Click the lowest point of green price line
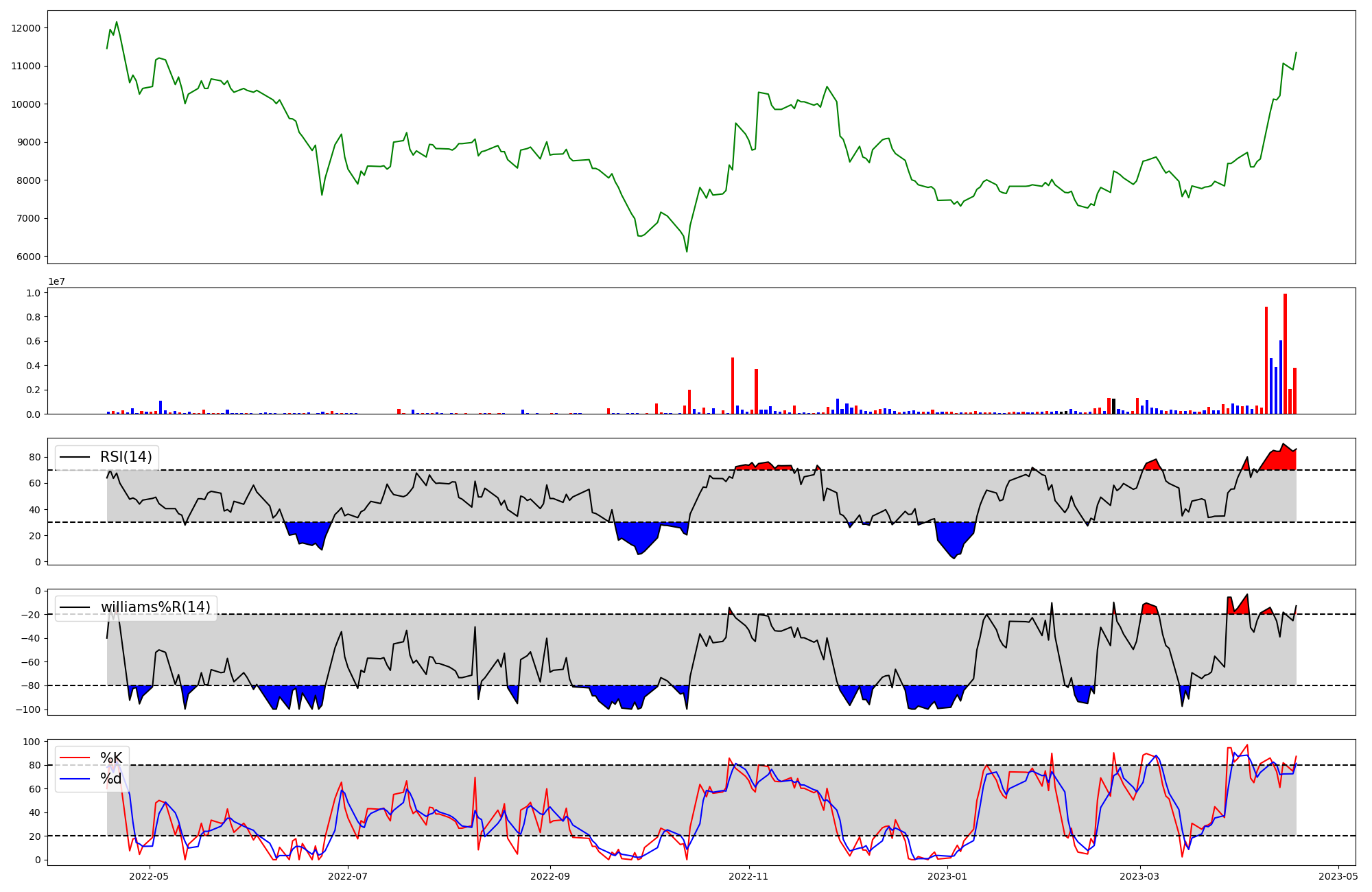The width and height of the screenshot is (1372, 892). (x=687, y=251)
